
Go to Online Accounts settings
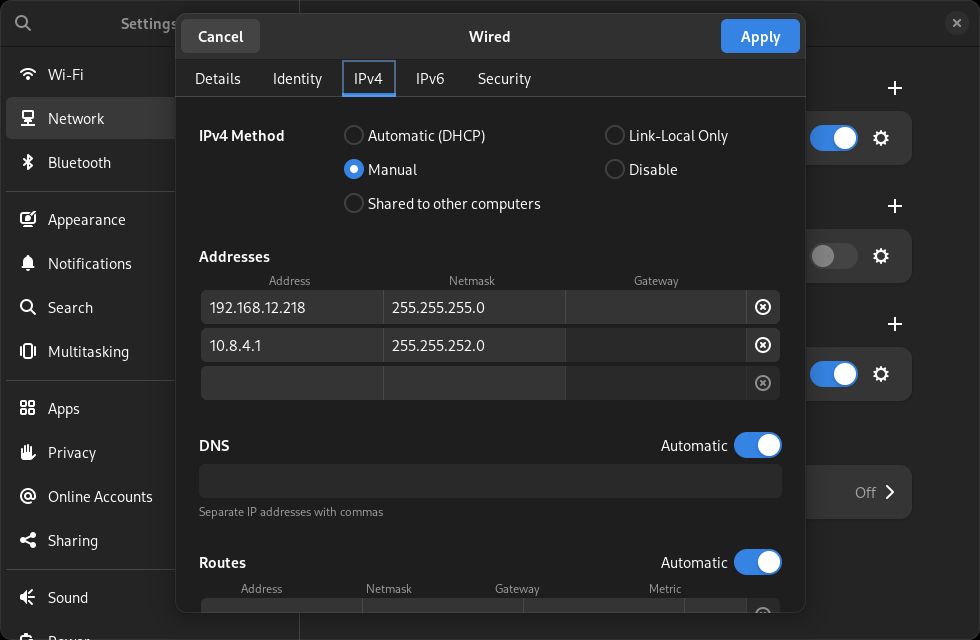click(x=100, y=497)
